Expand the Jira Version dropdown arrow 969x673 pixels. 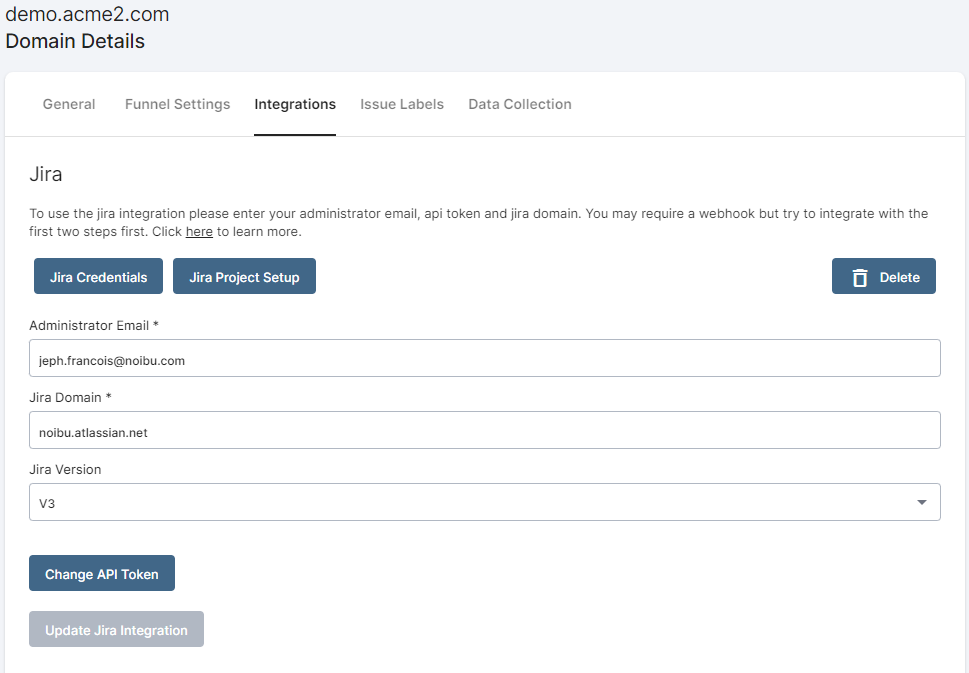point(921,502)
